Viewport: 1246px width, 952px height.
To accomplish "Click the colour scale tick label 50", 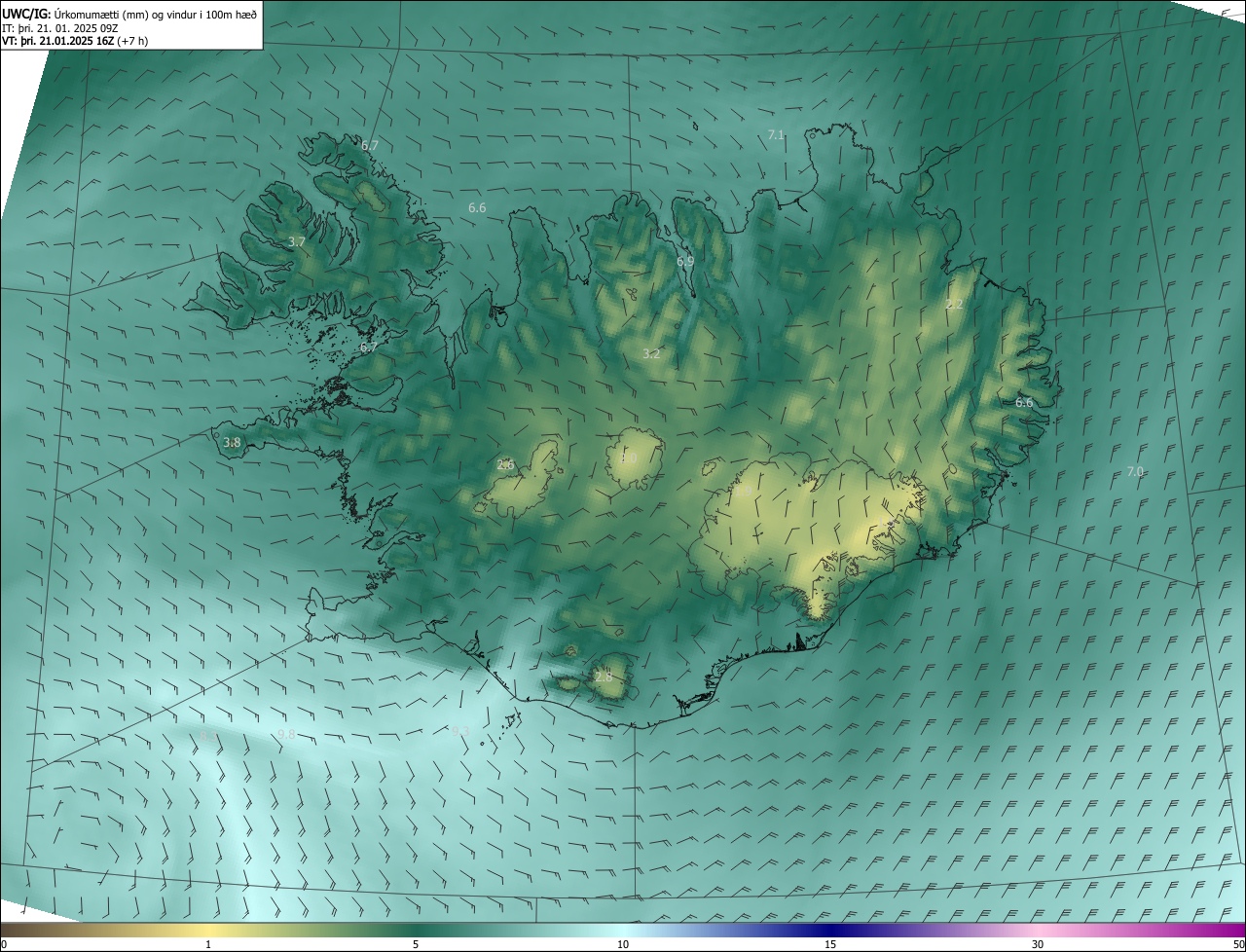I will pyautogui.click(x=1238, y=944).
